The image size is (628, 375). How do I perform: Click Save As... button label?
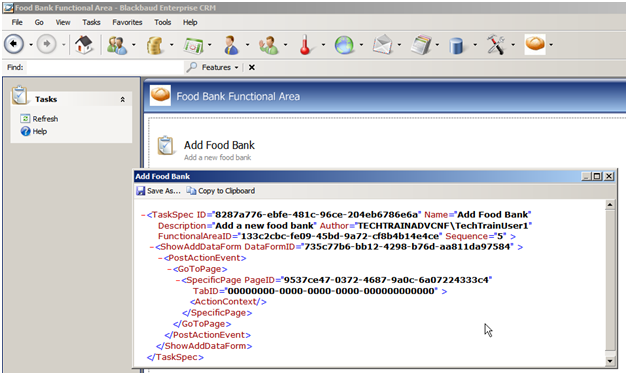click(164, 191)
